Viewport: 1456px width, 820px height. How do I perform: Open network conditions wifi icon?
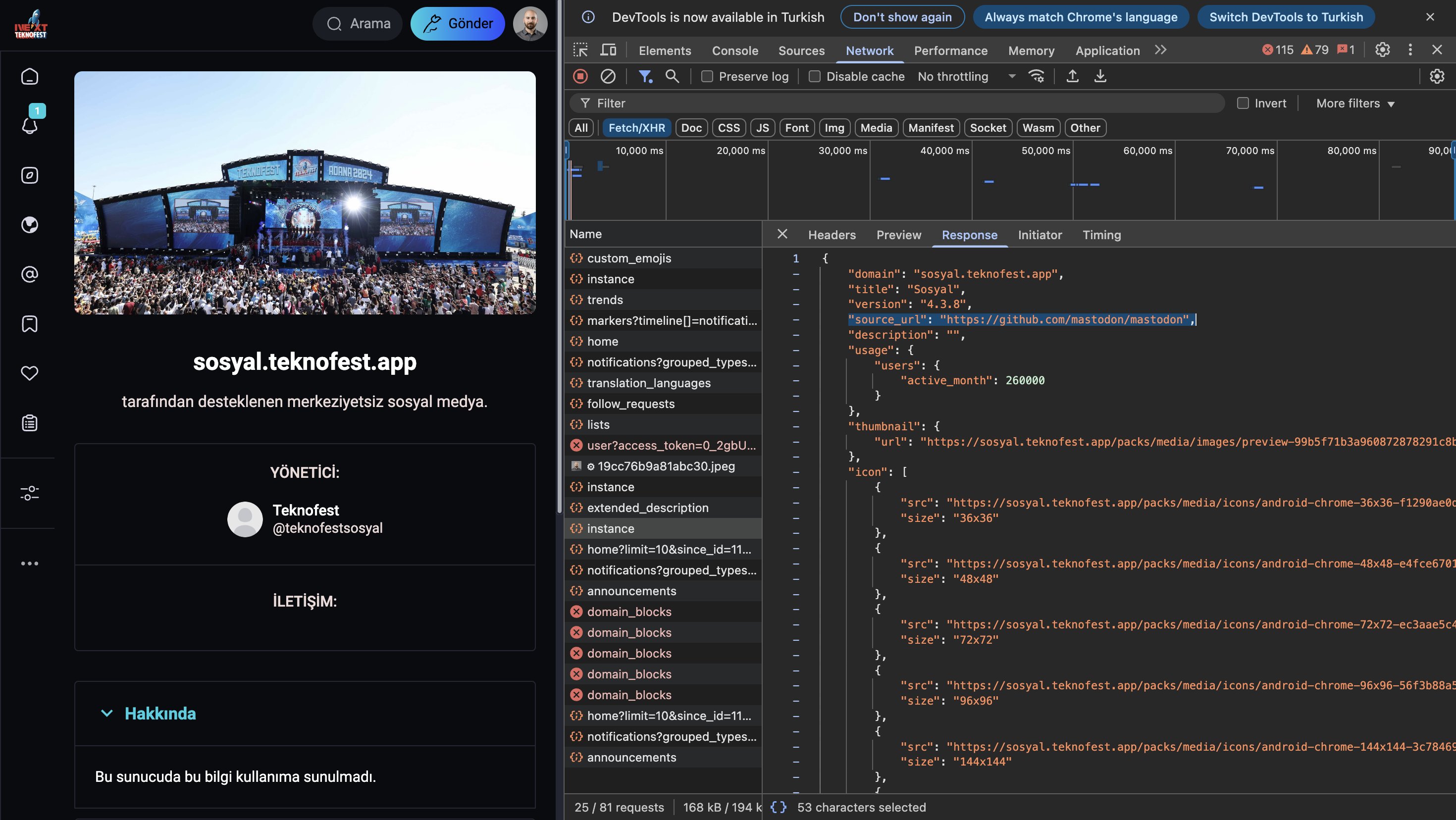pyautogui.click(x=1036, y=76)
